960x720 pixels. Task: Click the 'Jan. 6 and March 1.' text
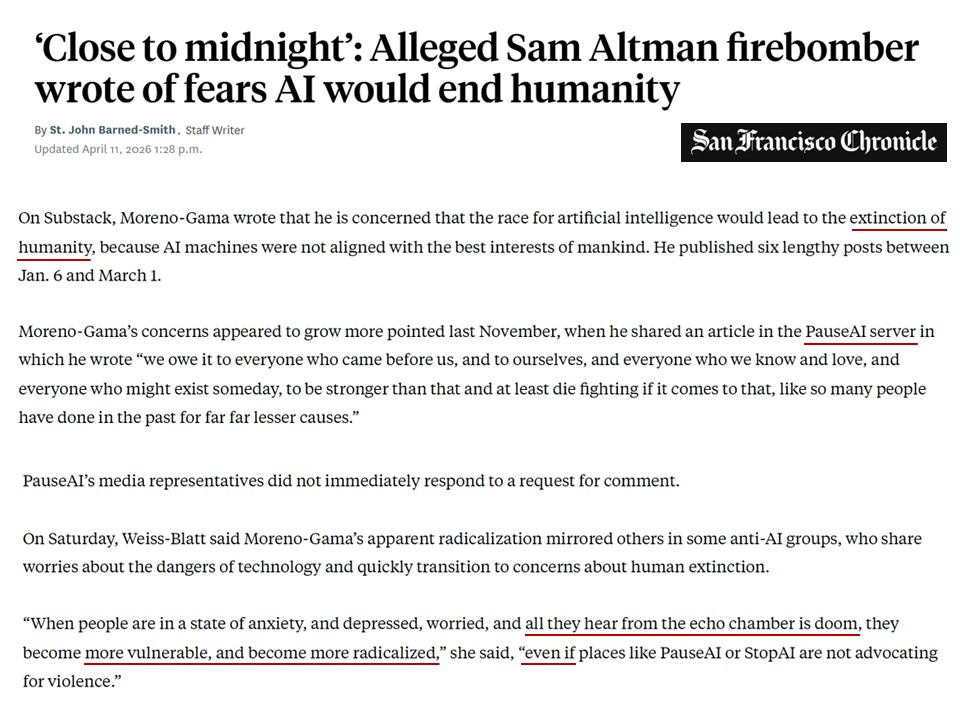pos(89,274)
